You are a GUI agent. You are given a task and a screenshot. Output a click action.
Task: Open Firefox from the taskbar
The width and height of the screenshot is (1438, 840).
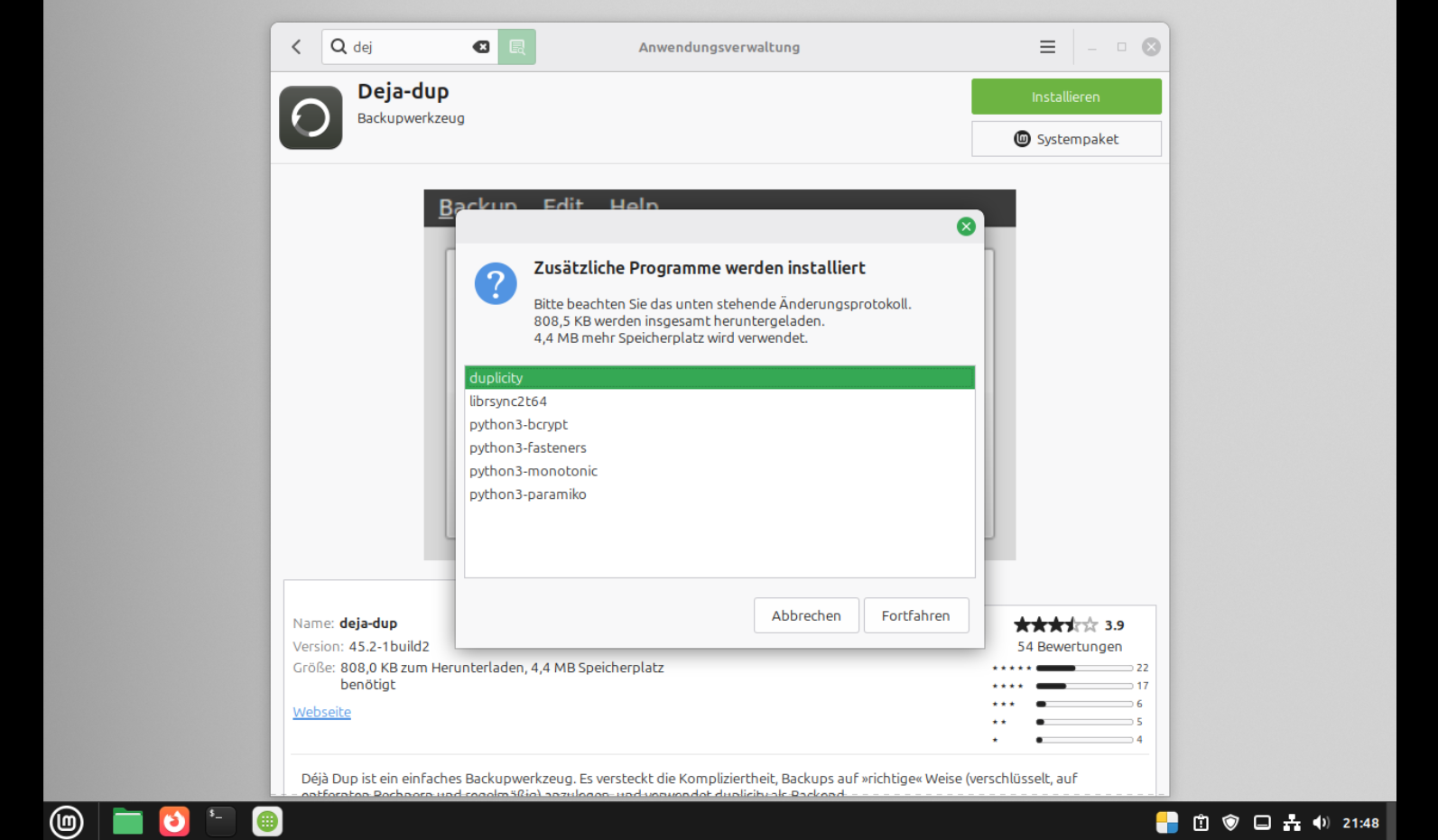pos(174,822)
